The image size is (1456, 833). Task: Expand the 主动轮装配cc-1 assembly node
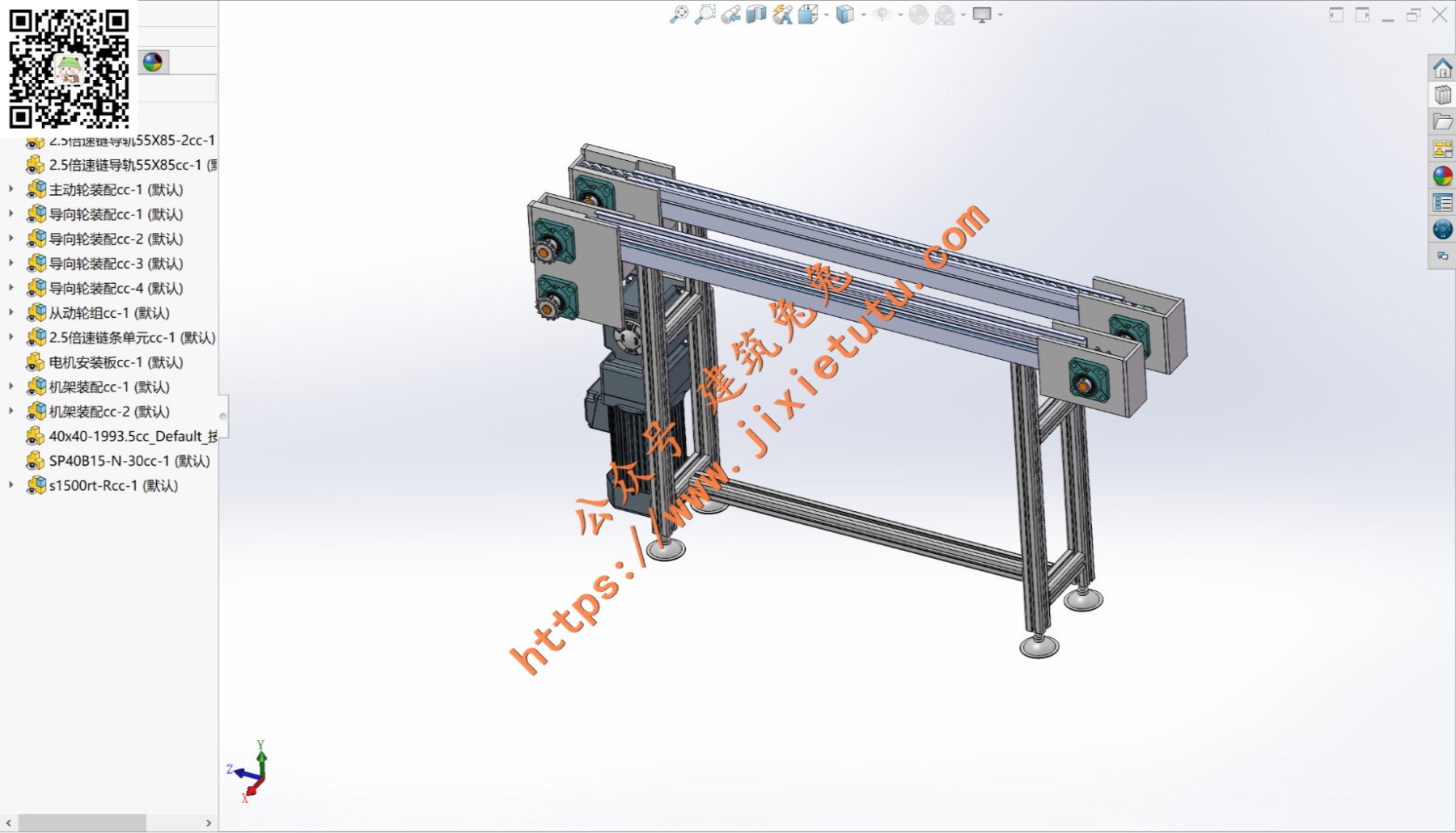click(11, 189)
